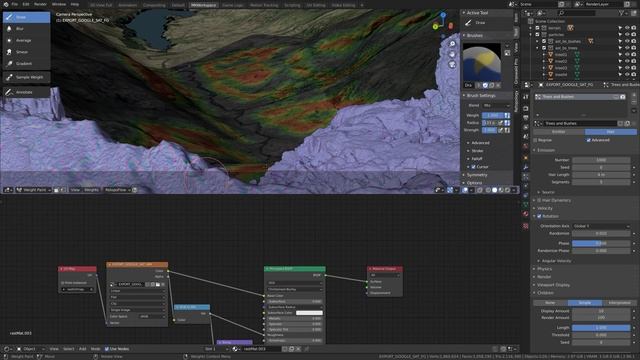Set children mode to None
This screenshot has width=640, height=360.
[550, 303]
